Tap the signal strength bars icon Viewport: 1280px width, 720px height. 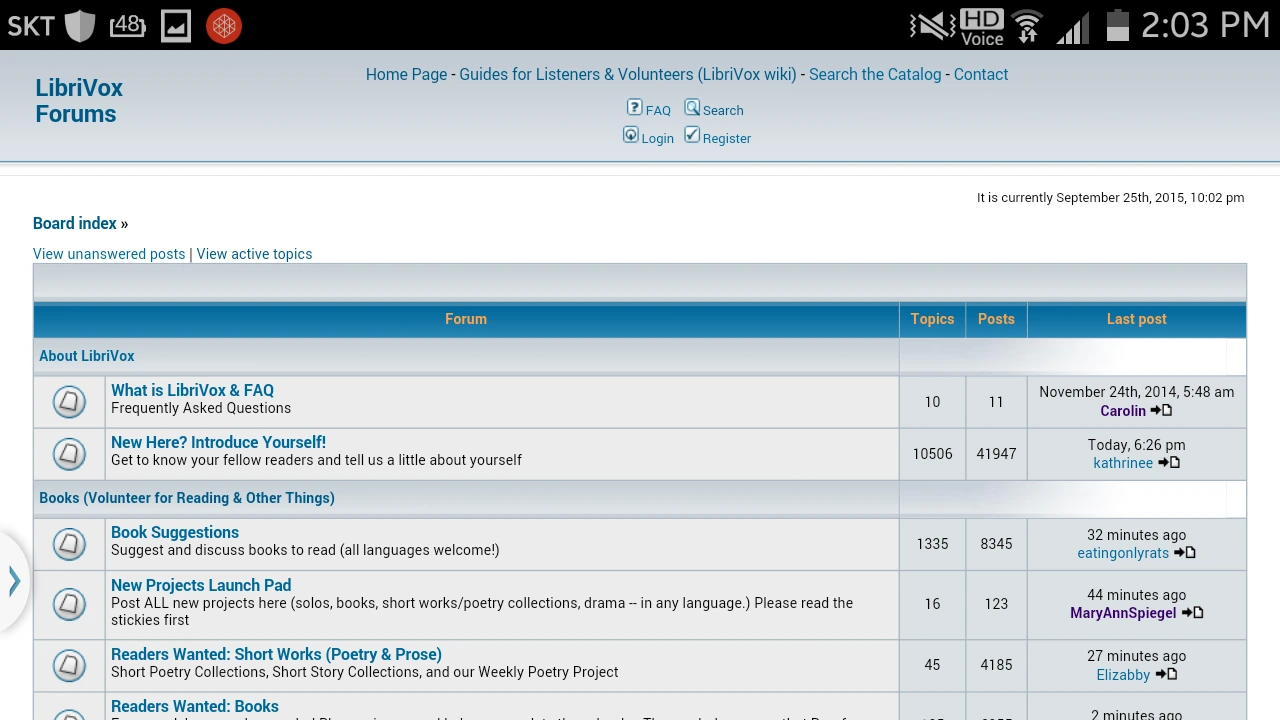pos(1073,27)
